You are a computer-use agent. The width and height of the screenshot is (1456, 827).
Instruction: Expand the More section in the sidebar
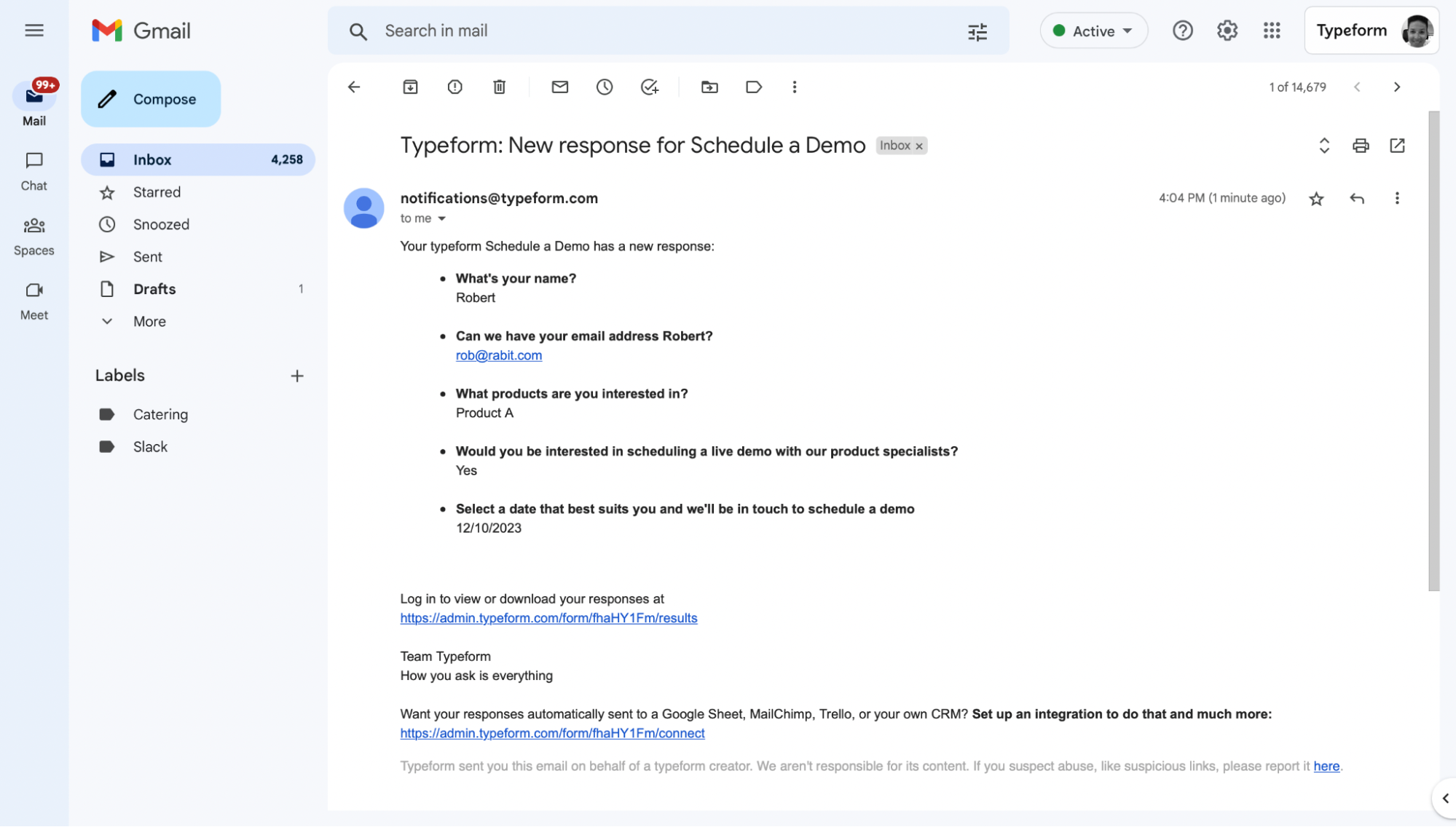[x=149, y=322]
